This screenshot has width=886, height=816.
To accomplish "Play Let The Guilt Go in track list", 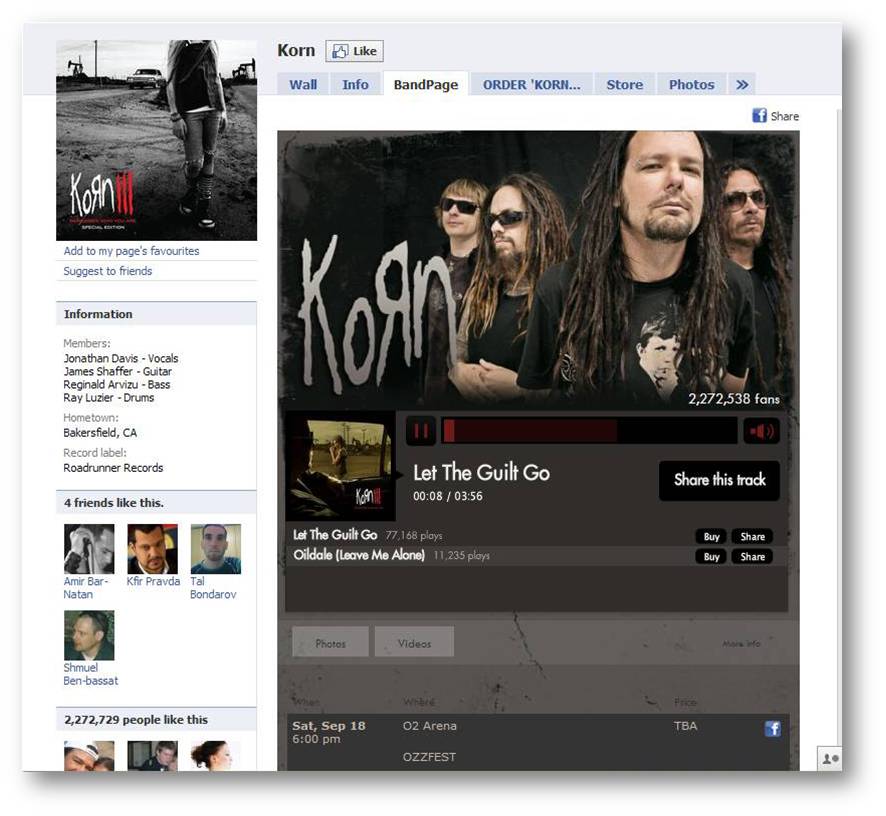I will [x=335, y=535].
